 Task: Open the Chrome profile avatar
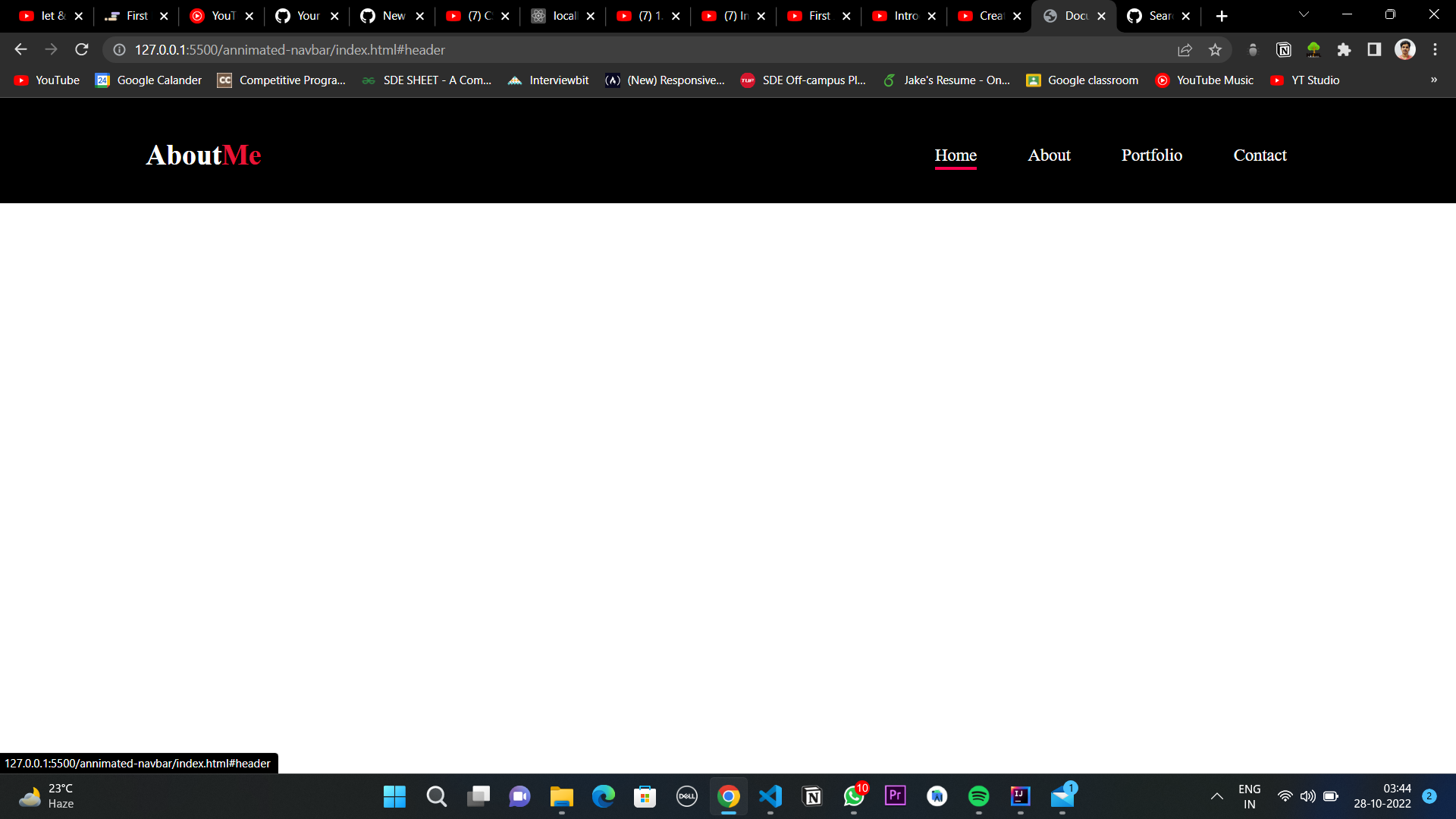(1404, 49)
